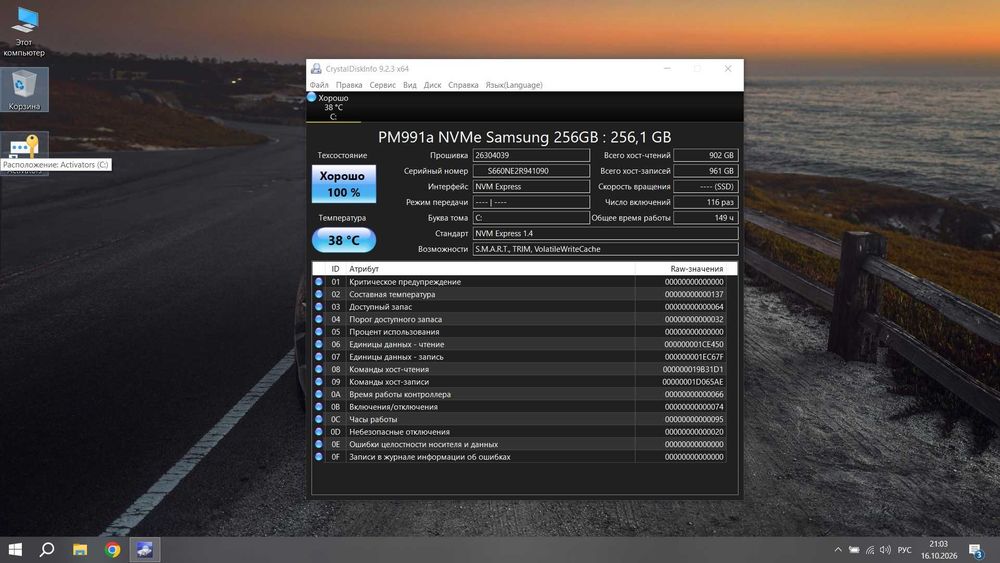Click the serial number field S660NE2R941090
The image size is (1000, 563).
pos(531,171)
